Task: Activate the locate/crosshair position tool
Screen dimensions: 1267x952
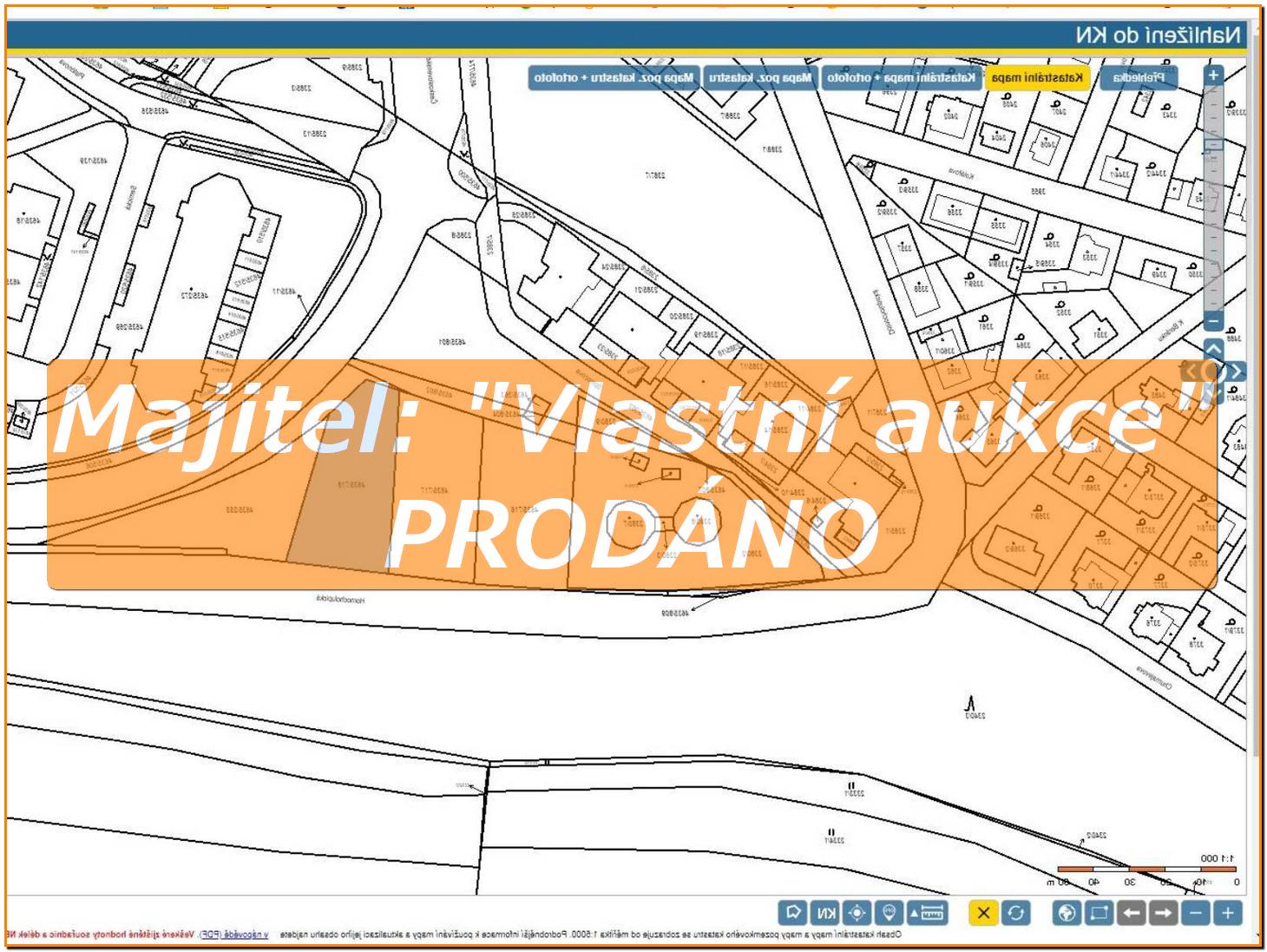Action: (856, 912)
